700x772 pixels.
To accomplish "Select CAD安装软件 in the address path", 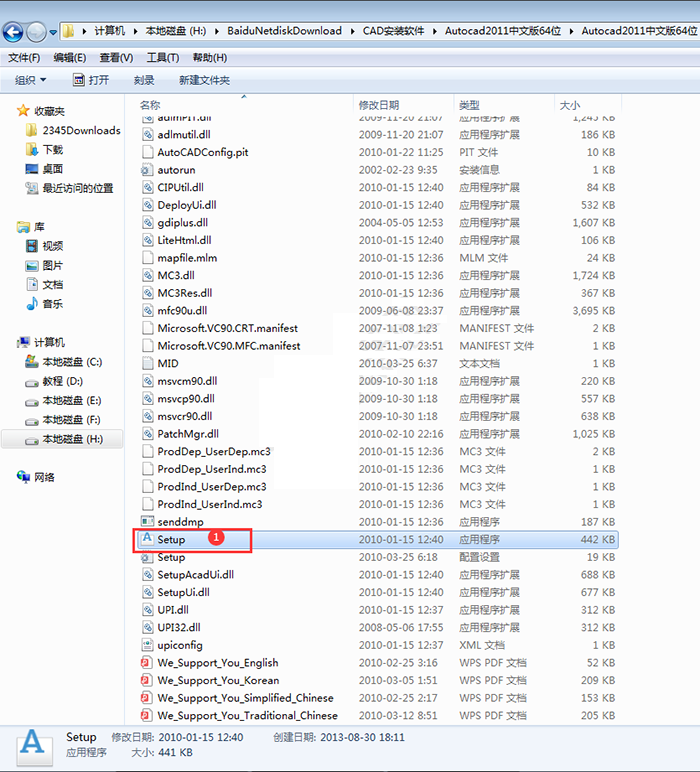I will 393,31.
